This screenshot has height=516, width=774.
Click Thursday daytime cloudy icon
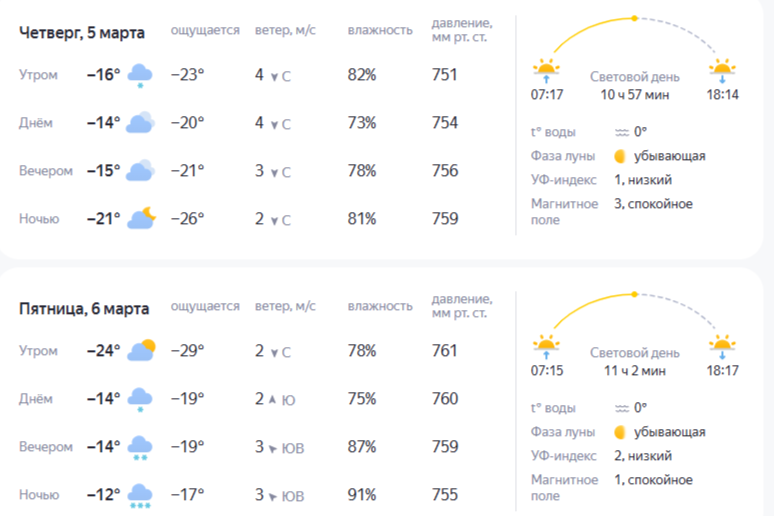tap(140, 123)
